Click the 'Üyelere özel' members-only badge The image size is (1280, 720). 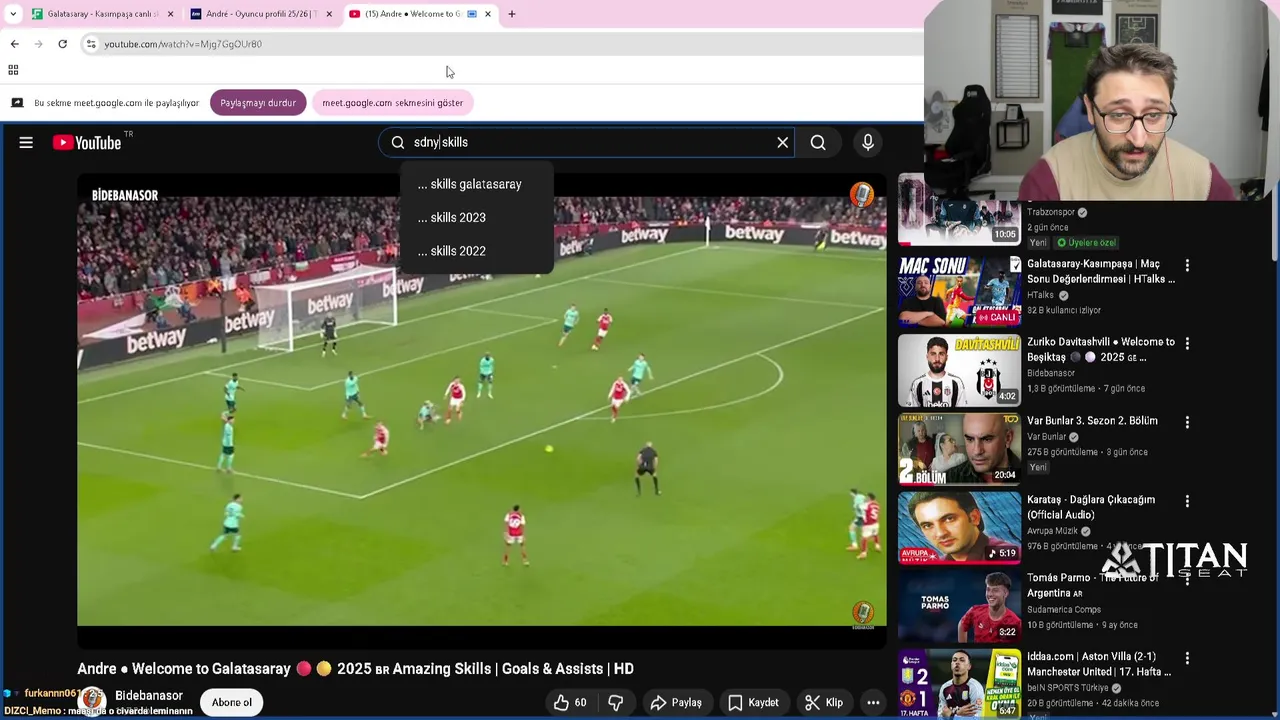tap(1086, 243)
